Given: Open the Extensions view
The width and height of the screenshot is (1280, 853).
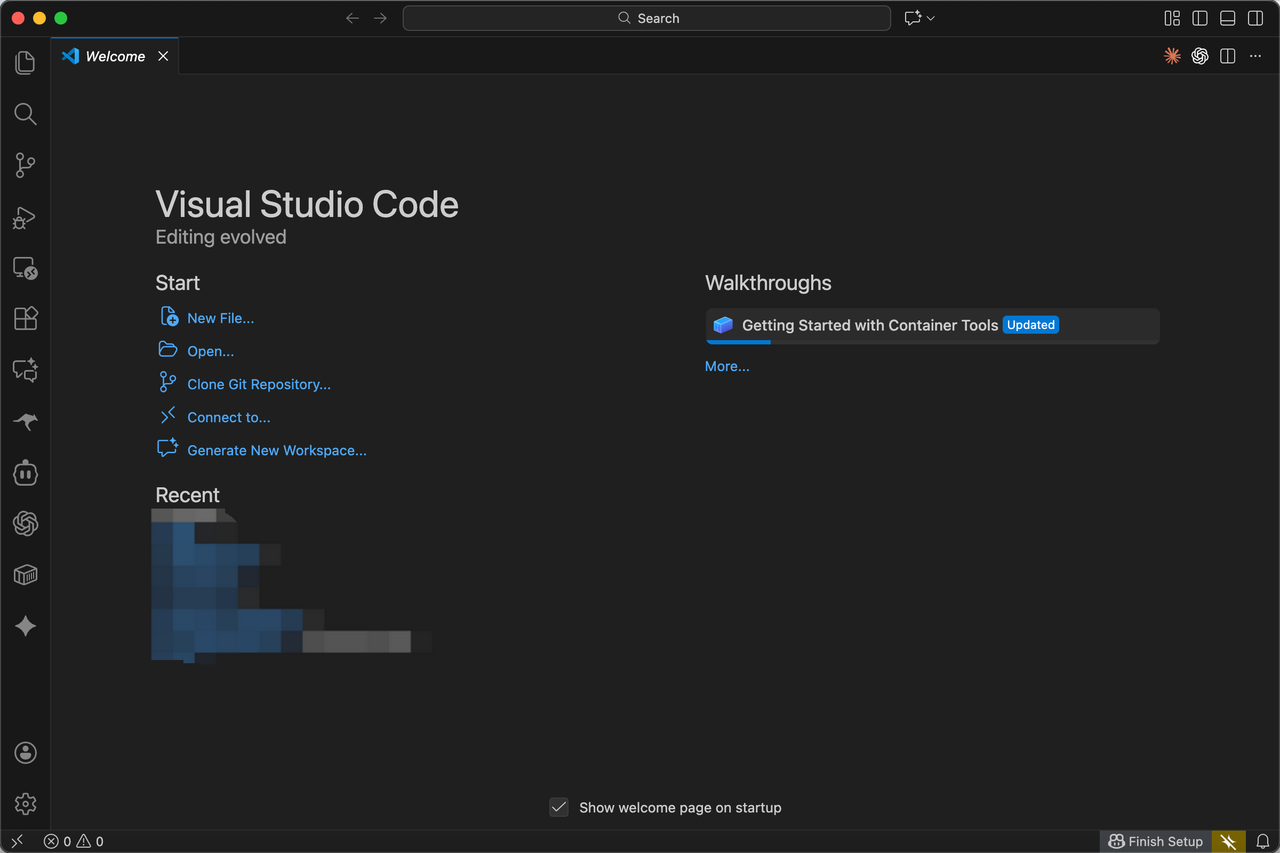Looking at the screenshot, I should tap(25, 319).
